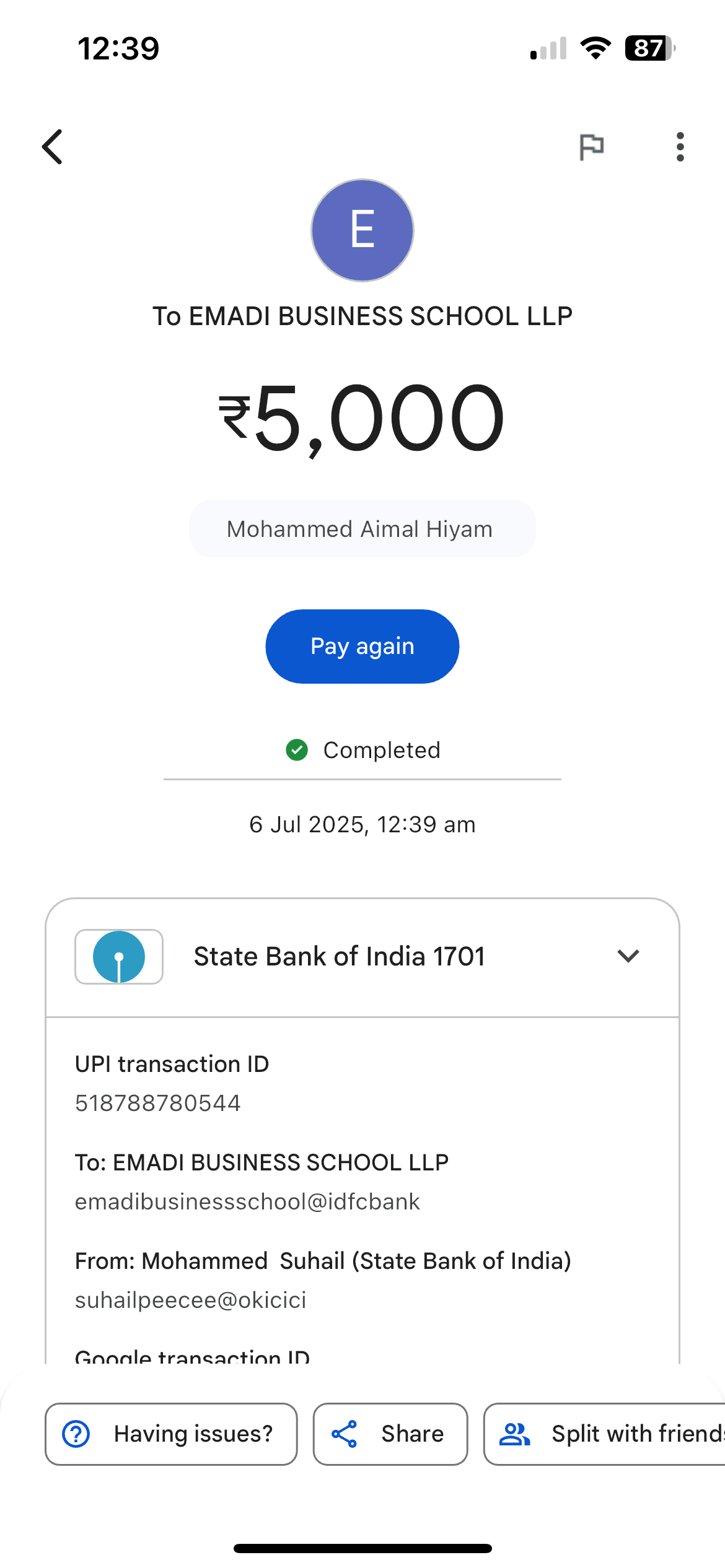
Task: Tap the ₹5,000 amount
Action: pyautogui.click(x=362, y=417)
